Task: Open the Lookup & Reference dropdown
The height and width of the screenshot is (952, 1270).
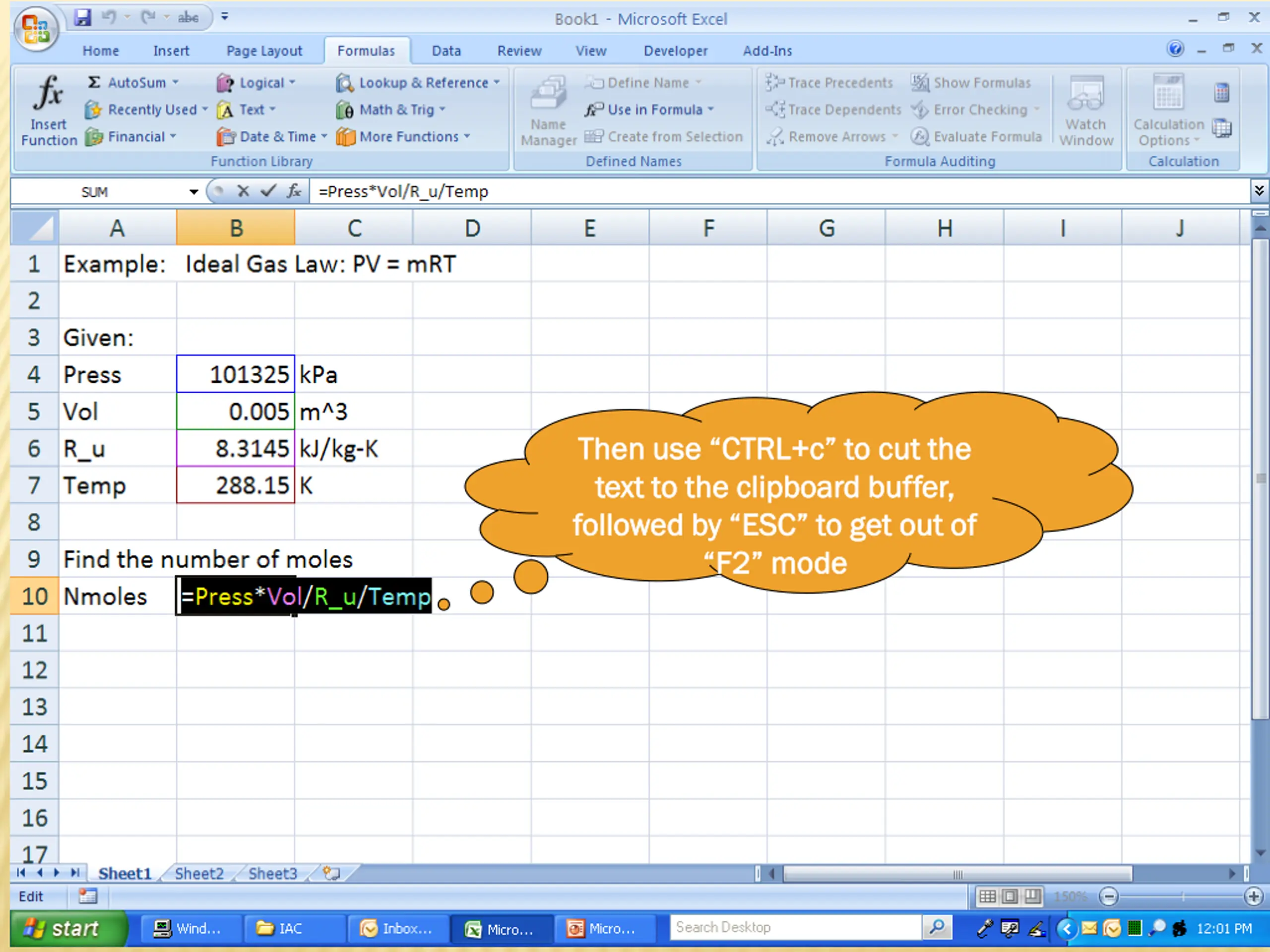Action: point(418,83)
